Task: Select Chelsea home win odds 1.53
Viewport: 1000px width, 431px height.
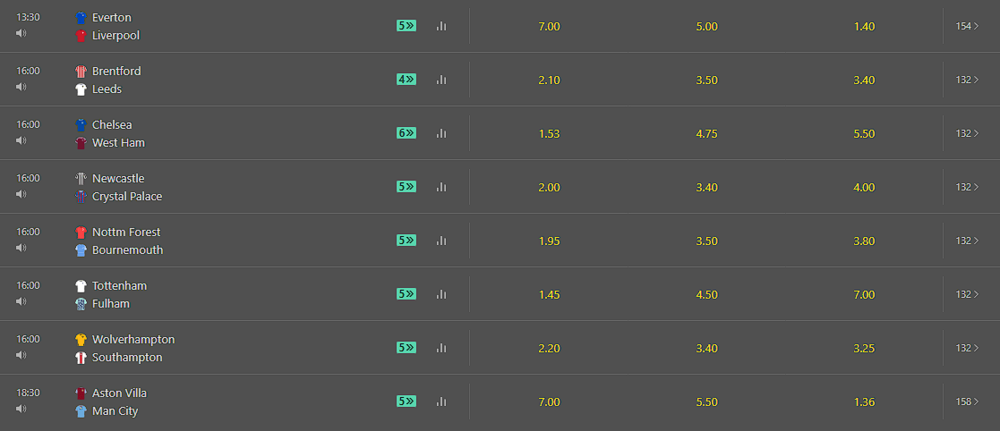Action: tap(549, 134)
